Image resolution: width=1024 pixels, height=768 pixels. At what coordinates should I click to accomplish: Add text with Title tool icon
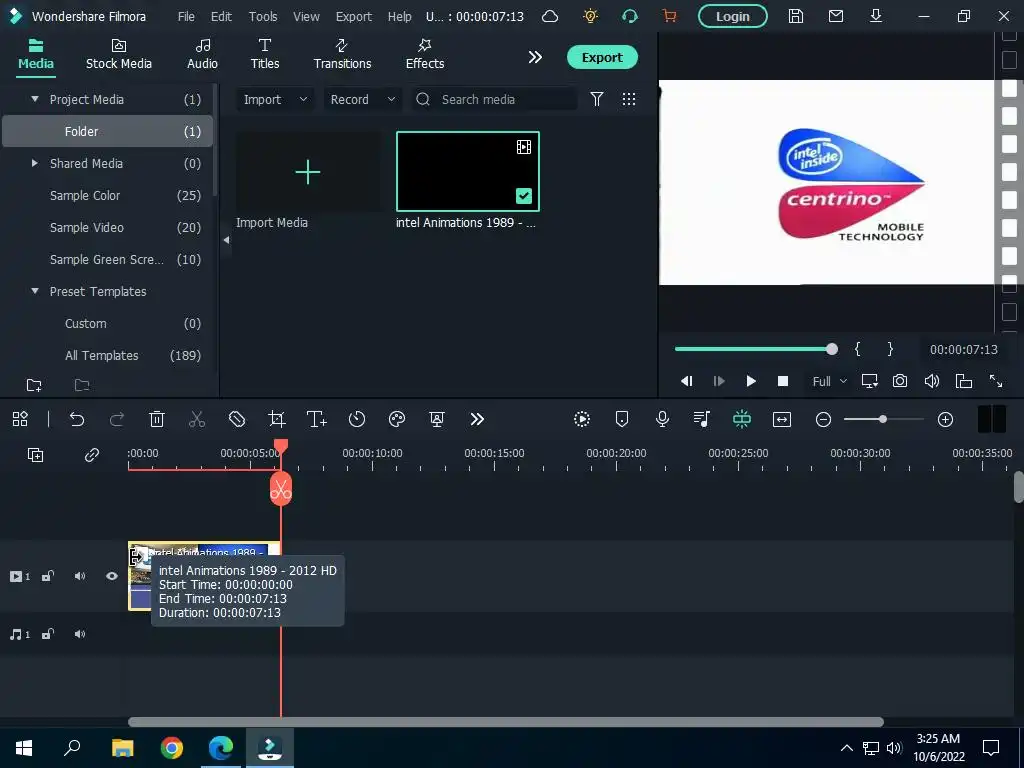pos(317,419)
